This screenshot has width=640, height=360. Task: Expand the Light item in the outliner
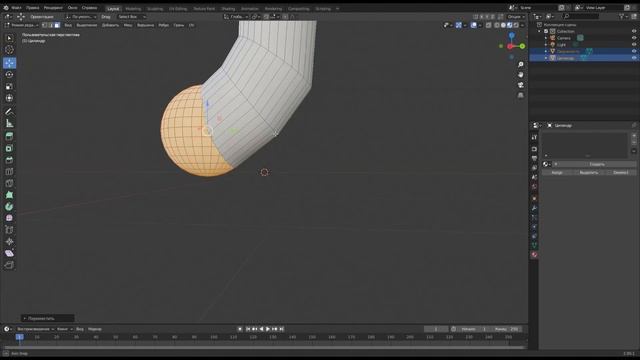[546, 44]
